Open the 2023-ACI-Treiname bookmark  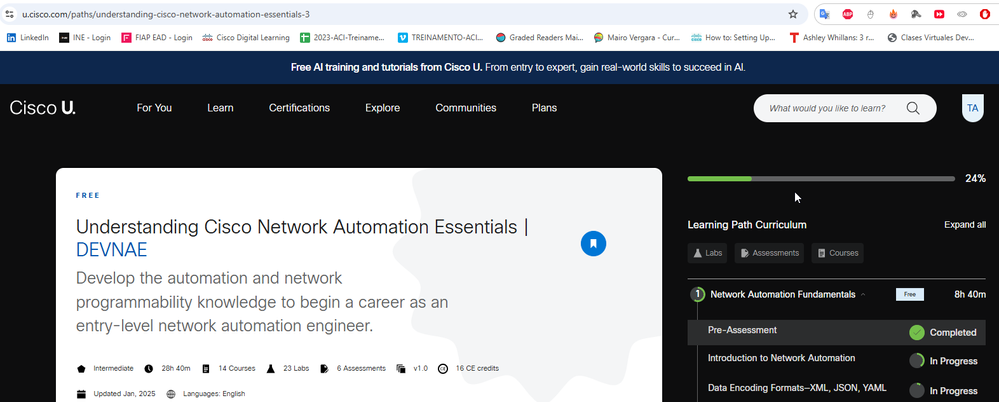pos(343,38)
